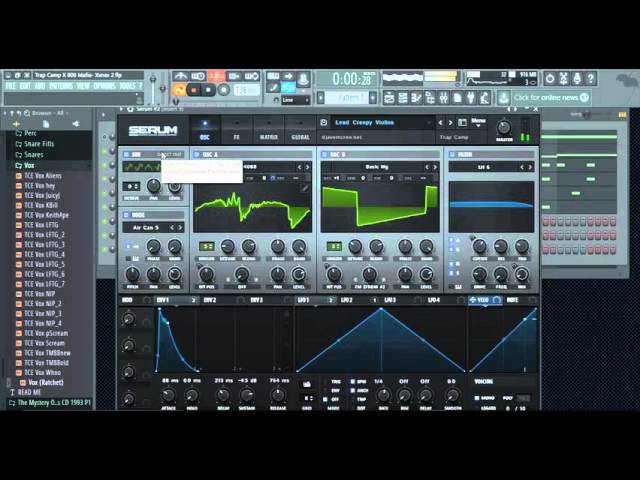Go to the next Serum preset arrow
This screenshot has height=480, width=640.
[x=450, y=122]
